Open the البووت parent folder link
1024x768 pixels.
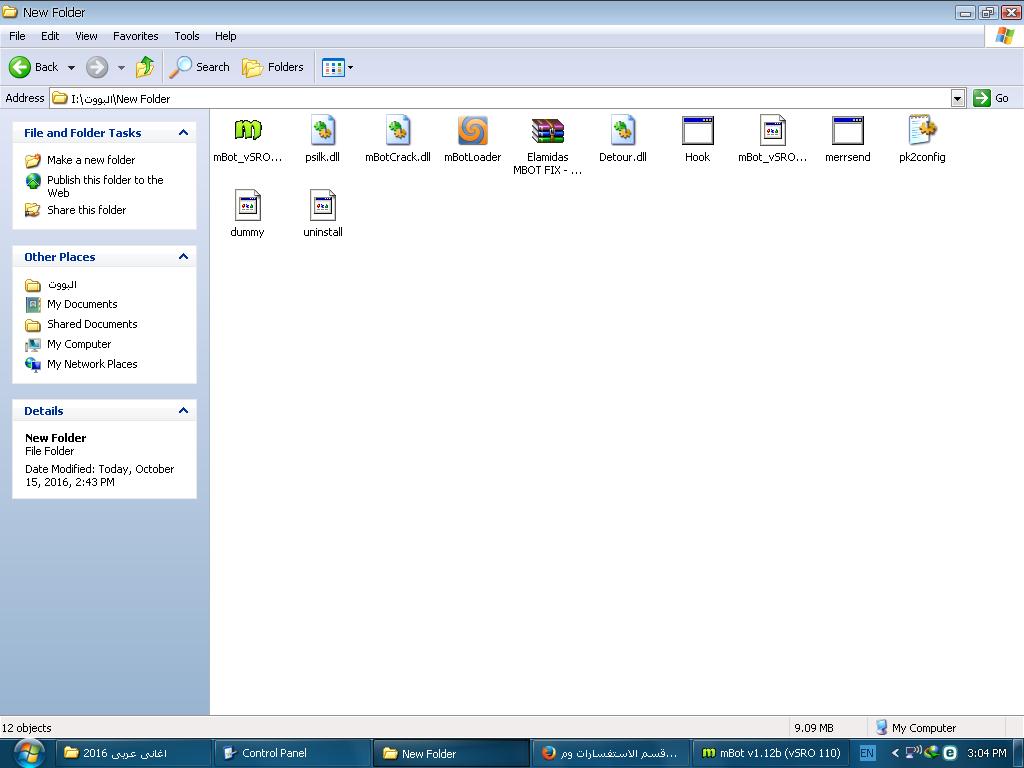(x=62, y=285)
